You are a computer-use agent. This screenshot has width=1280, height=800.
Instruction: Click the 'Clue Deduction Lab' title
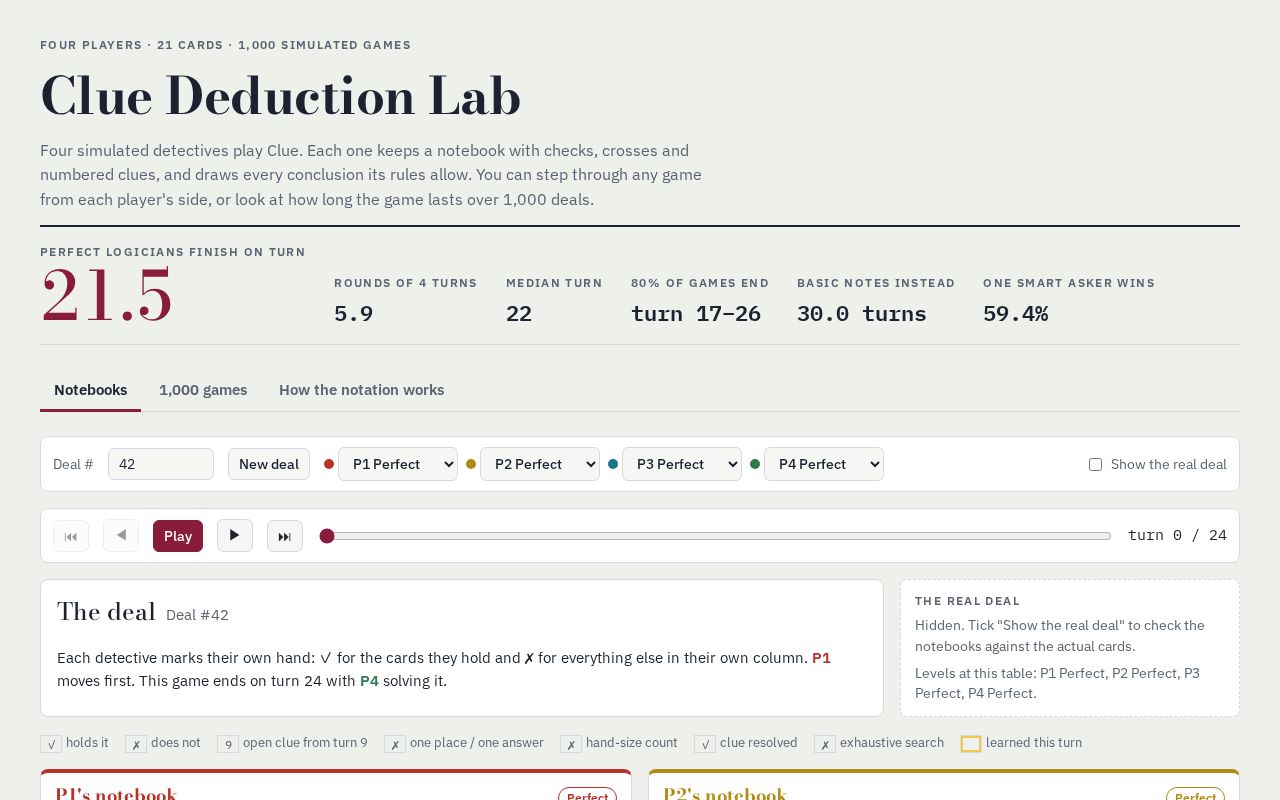(281, 96)
